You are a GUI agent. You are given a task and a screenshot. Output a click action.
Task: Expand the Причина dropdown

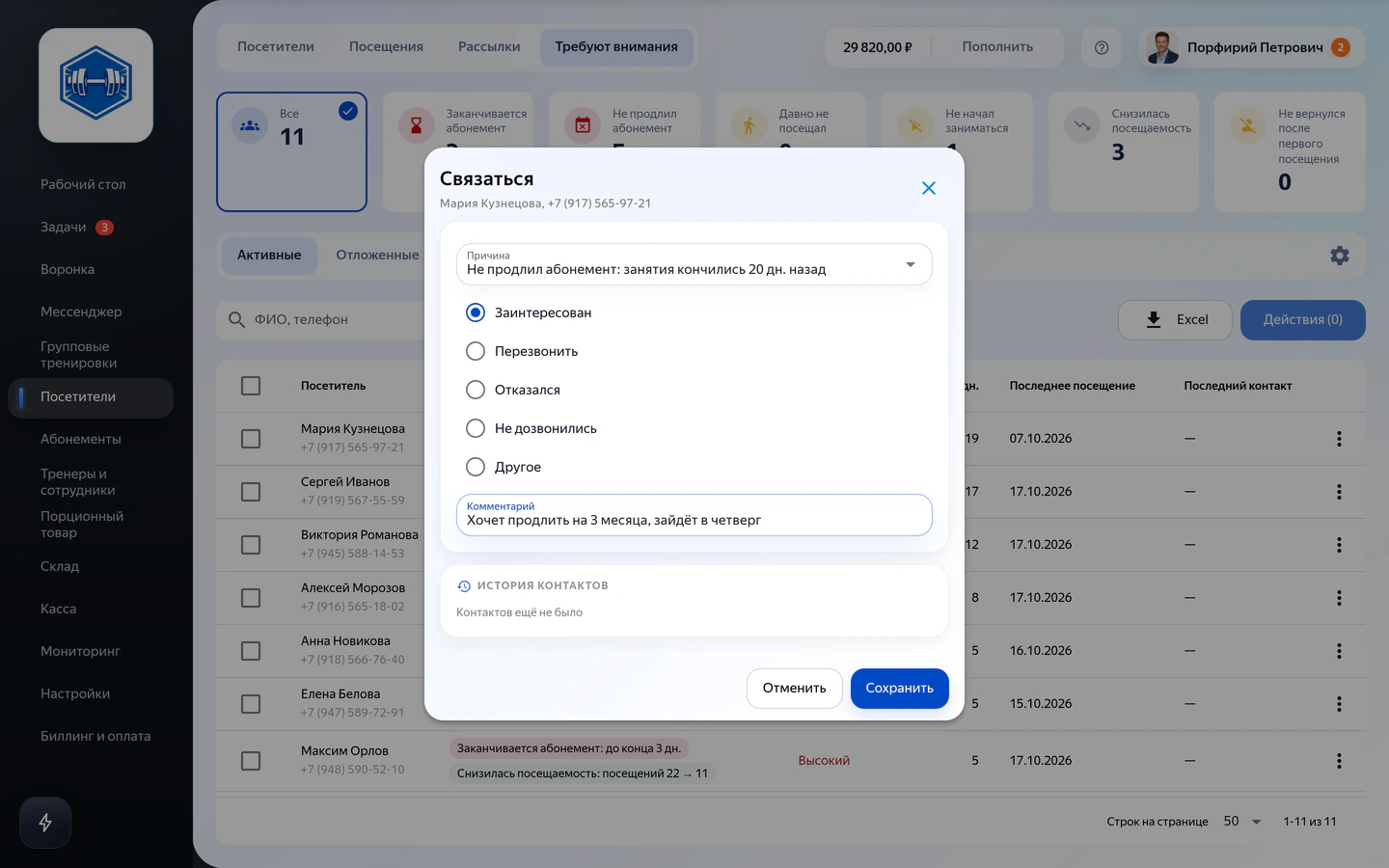[694, 264]
